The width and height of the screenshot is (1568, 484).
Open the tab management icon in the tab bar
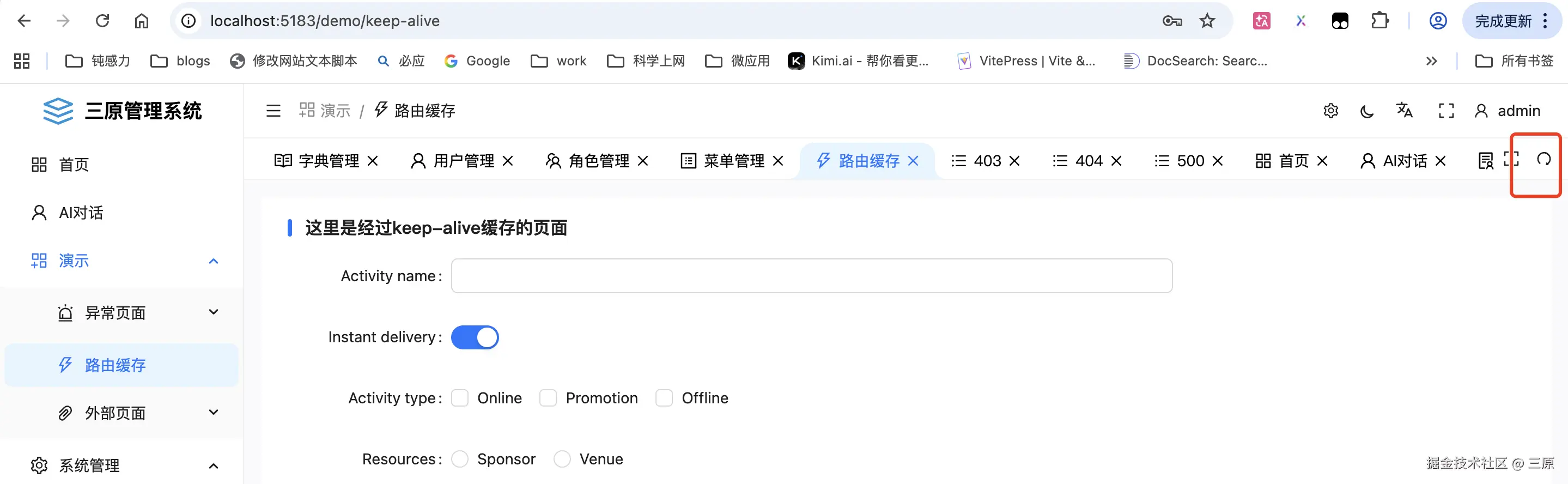1486,161
